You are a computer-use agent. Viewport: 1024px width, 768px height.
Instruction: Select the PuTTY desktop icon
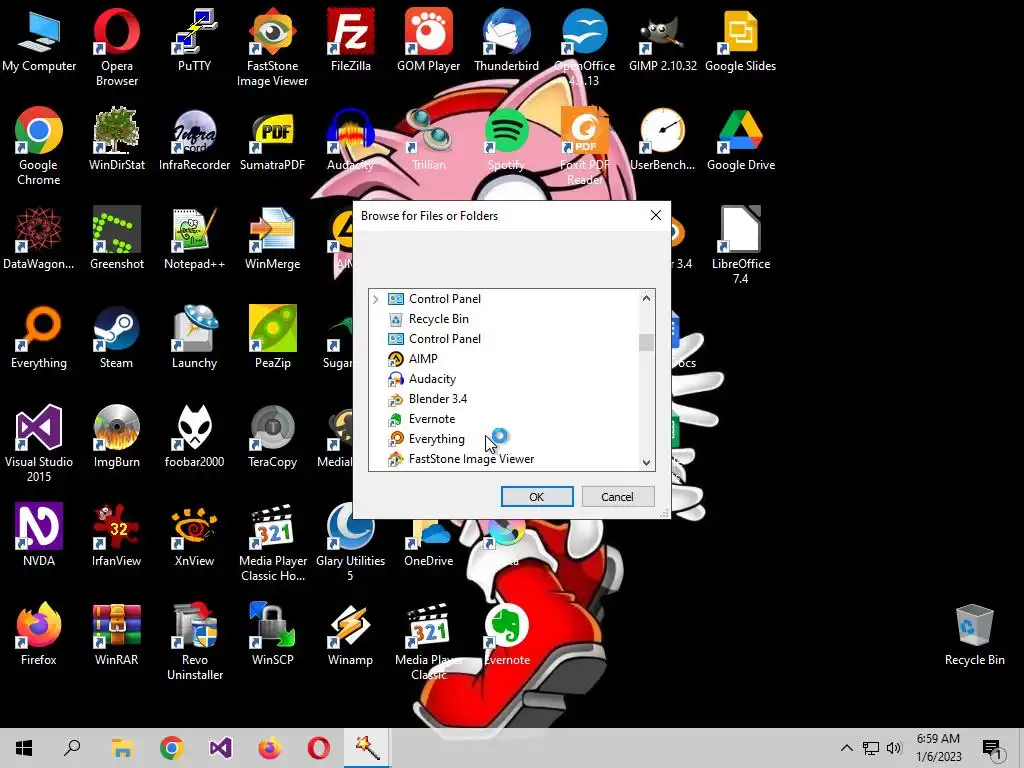click(x=194, y=39)
